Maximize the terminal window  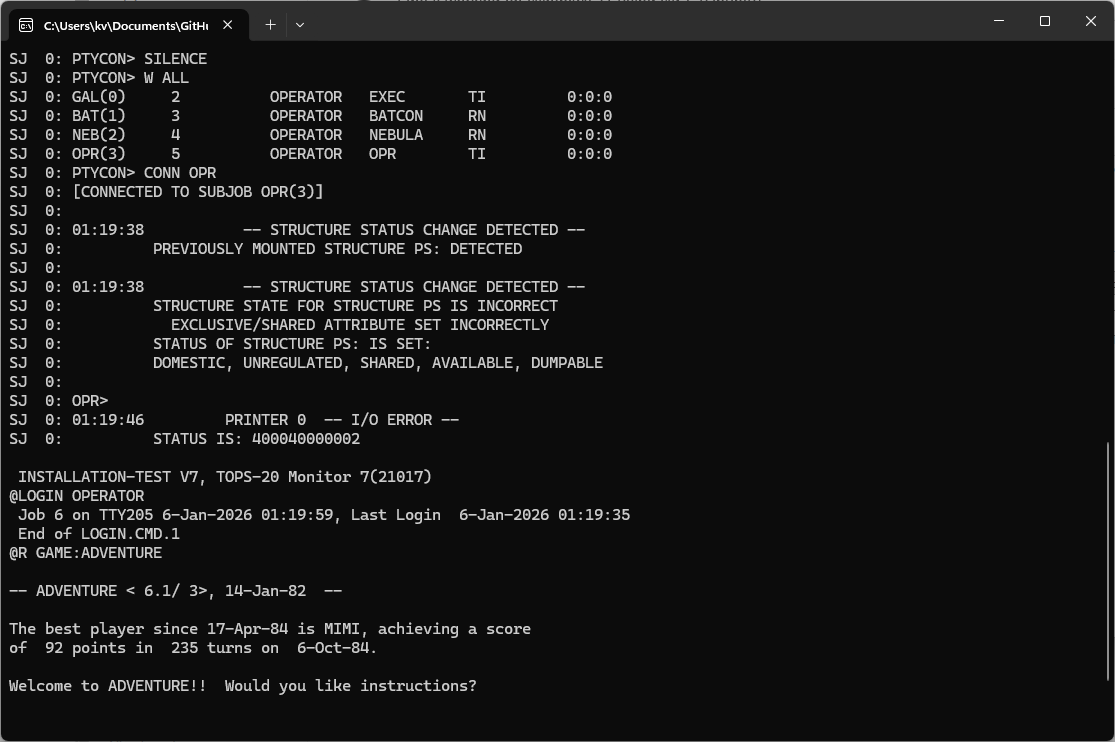tap(1045, 21)
